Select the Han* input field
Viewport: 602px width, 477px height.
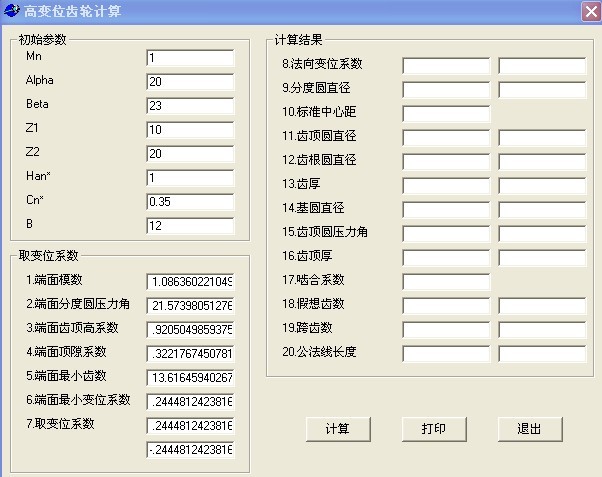pyautogui.click(x=190, y=178)
